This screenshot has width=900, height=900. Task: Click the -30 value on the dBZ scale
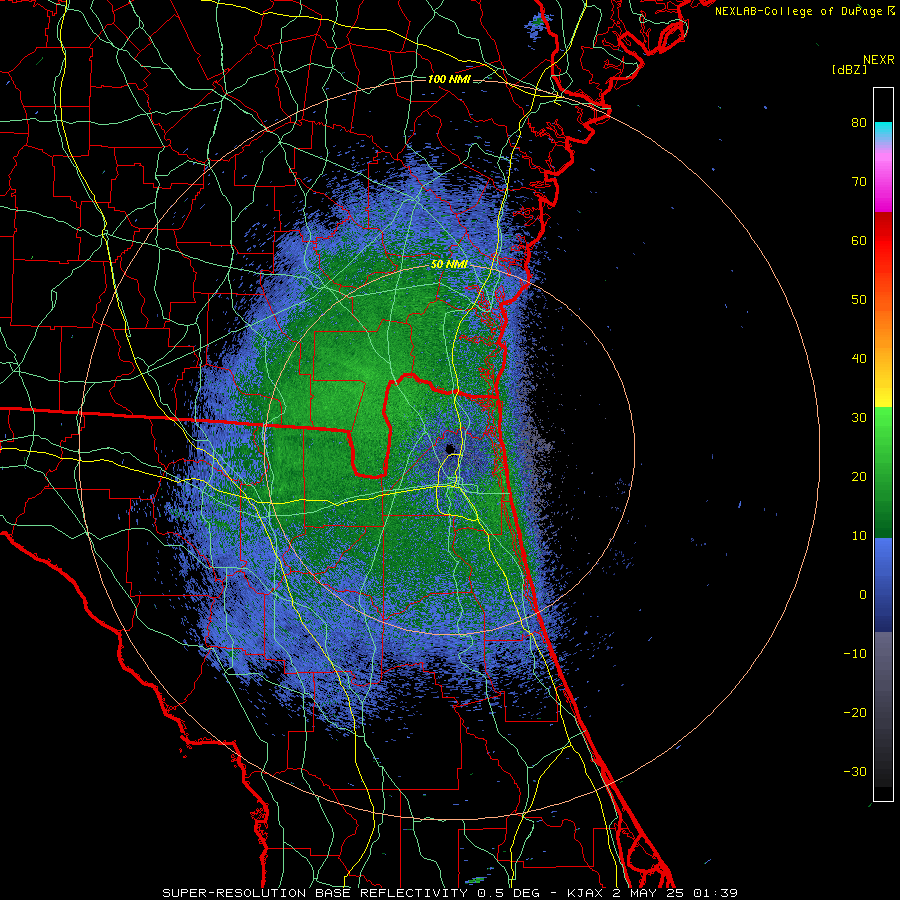pyautogui.click(x=855, y=771)
